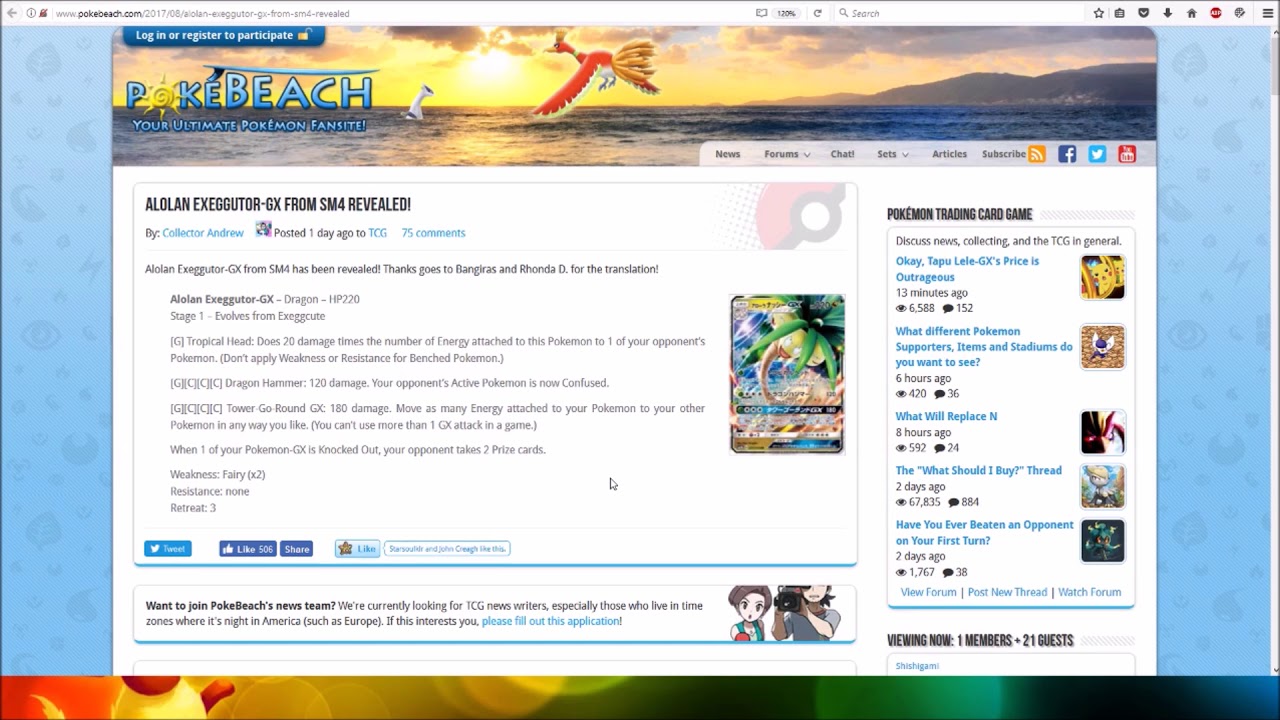Viewport: 1280px width, 720px height.
Task: Open the YouTube icon in navigation bar
Action: tap(1127, 154)
